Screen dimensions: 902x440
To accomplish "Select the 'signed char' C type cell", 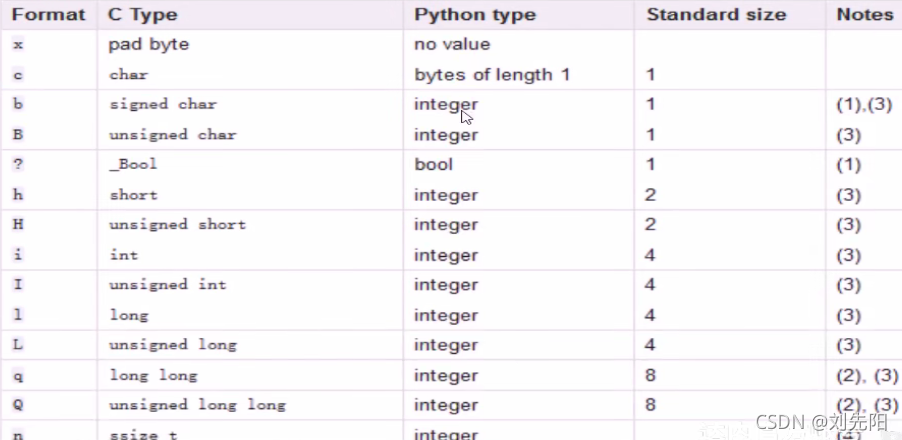I will pyautogui.click(x=163, y=104).
